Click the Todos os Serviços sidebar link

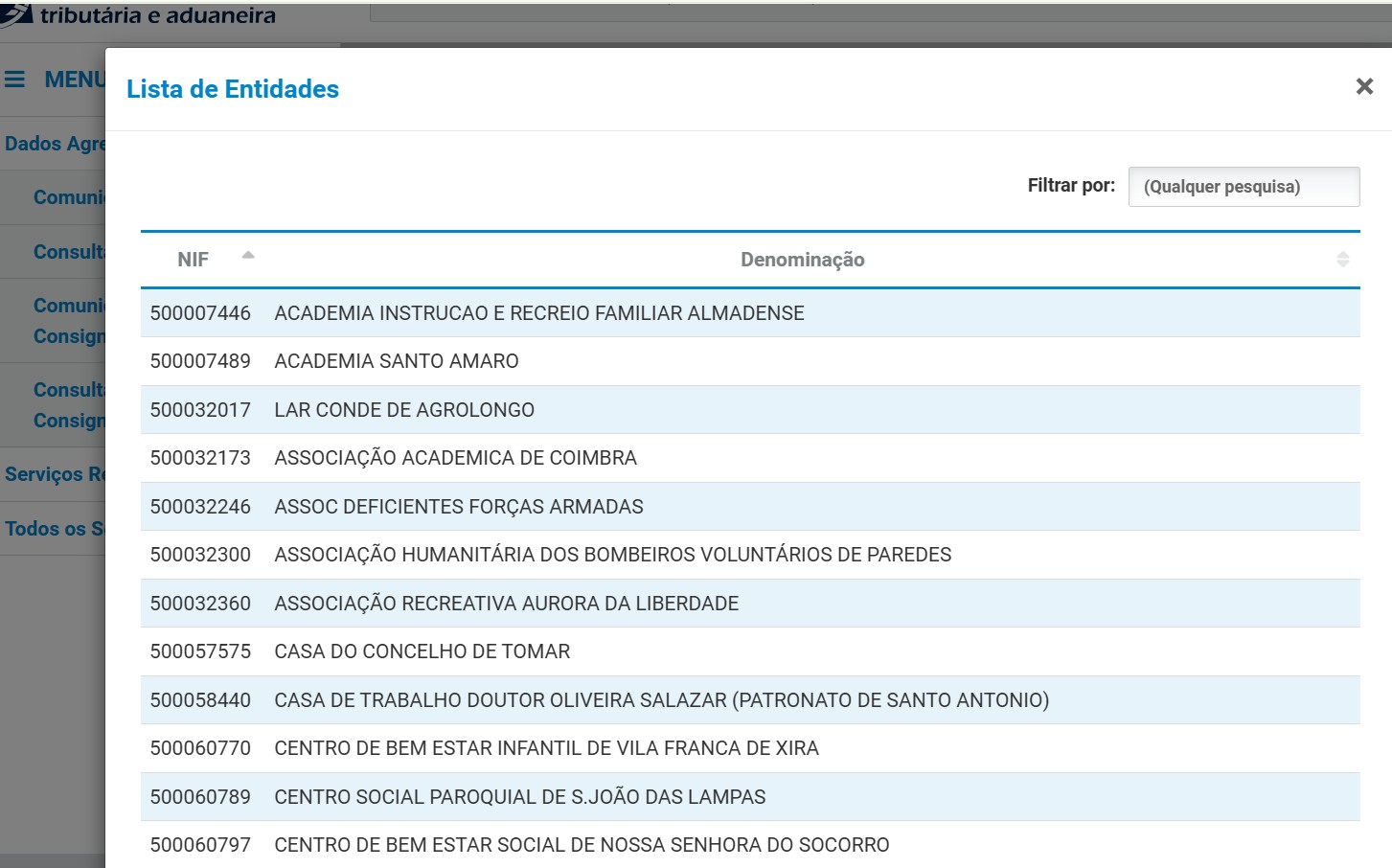coord(54,529)
